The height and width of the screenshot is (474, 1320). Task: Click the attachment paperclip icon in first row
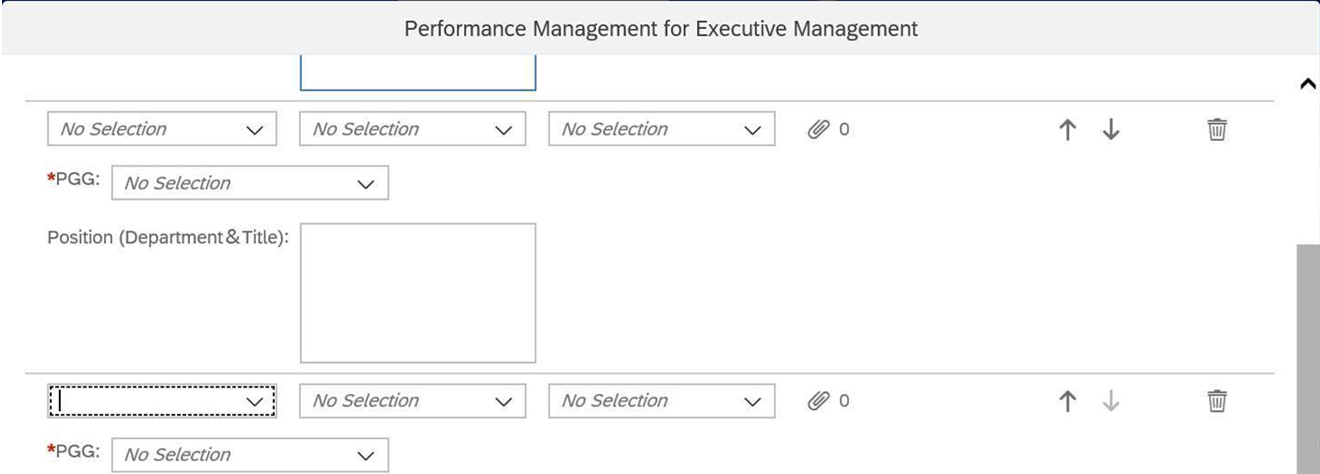[819, 129]
